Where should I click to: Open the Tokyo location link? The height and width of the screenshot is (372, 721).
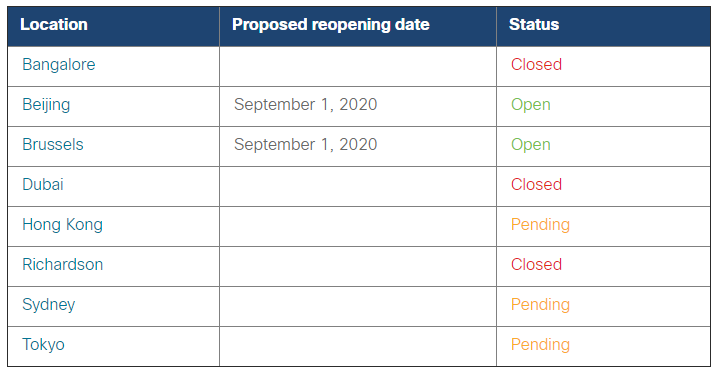point(43,345)
